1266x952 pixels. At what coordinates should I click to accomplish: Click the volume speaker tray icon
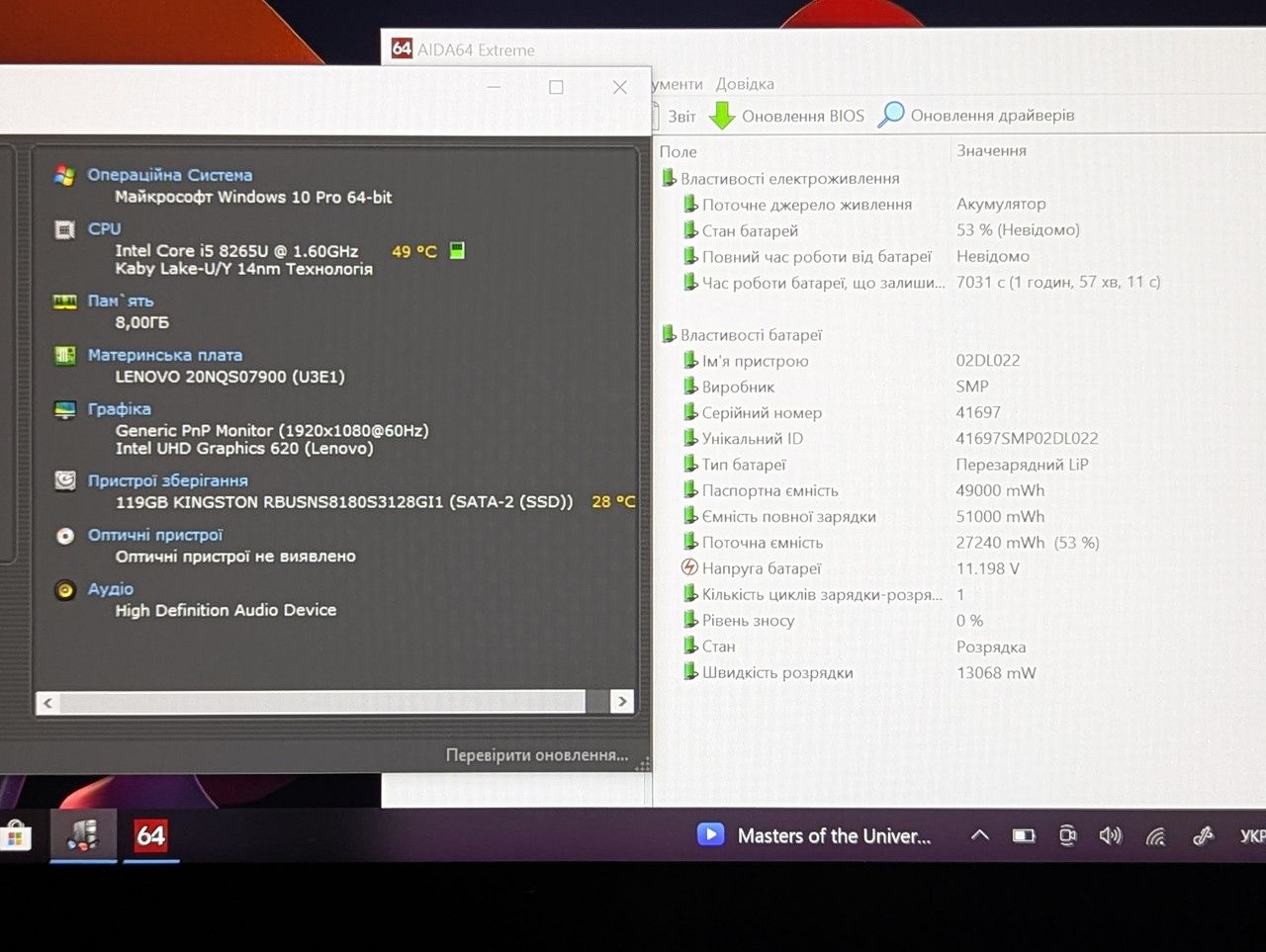point(1111,836)
